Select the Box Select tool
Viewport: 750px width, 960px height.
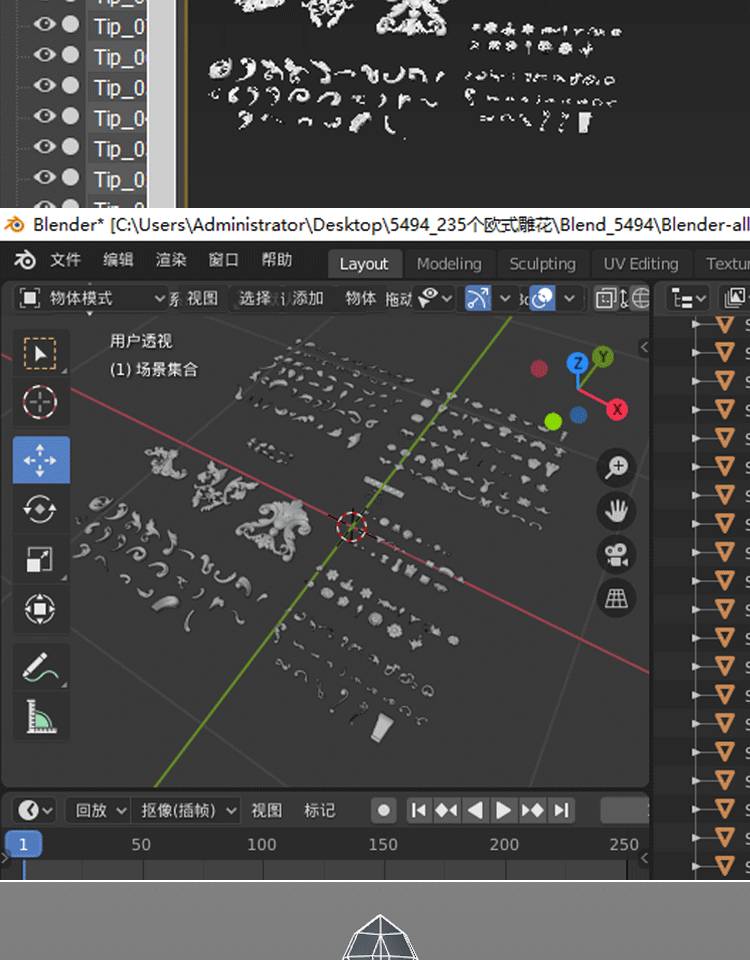[40, 353]
